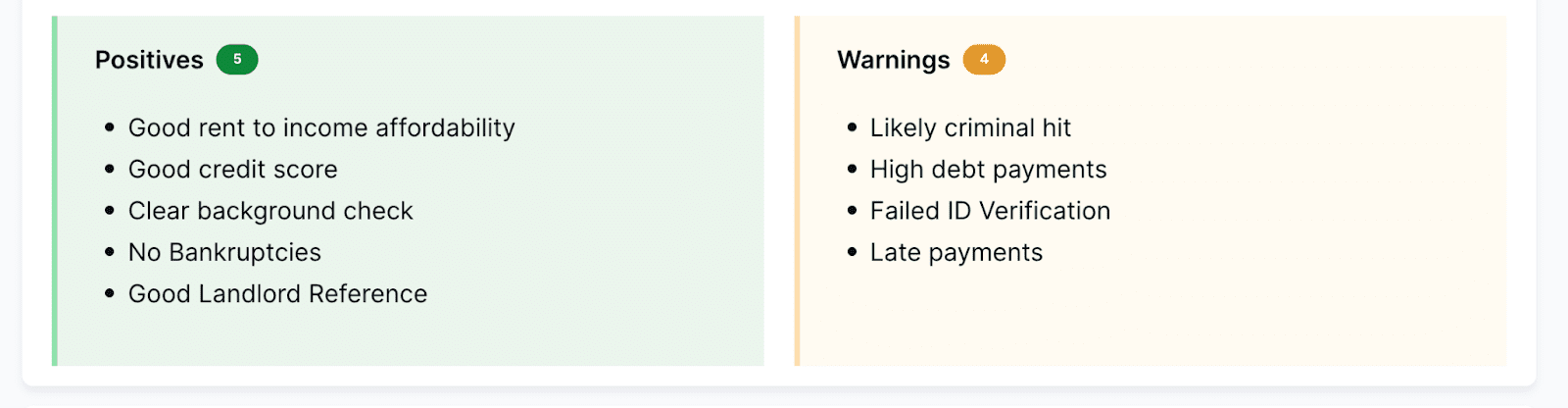The image size is (1568, 408).
Task: Click the green Positives count badge
Action: click(x=237, y=60)
